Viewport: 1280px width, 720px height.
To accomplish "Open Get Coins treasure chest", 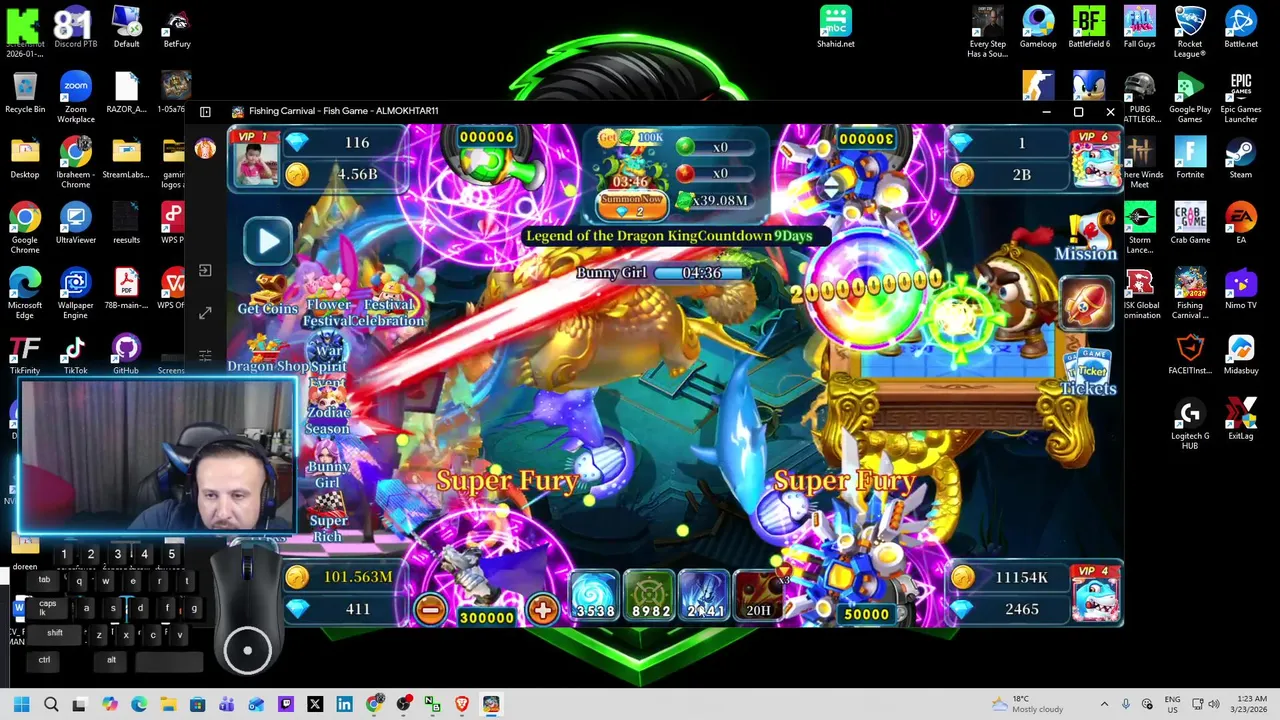I will pyautogui.click(x=267, y=296).
